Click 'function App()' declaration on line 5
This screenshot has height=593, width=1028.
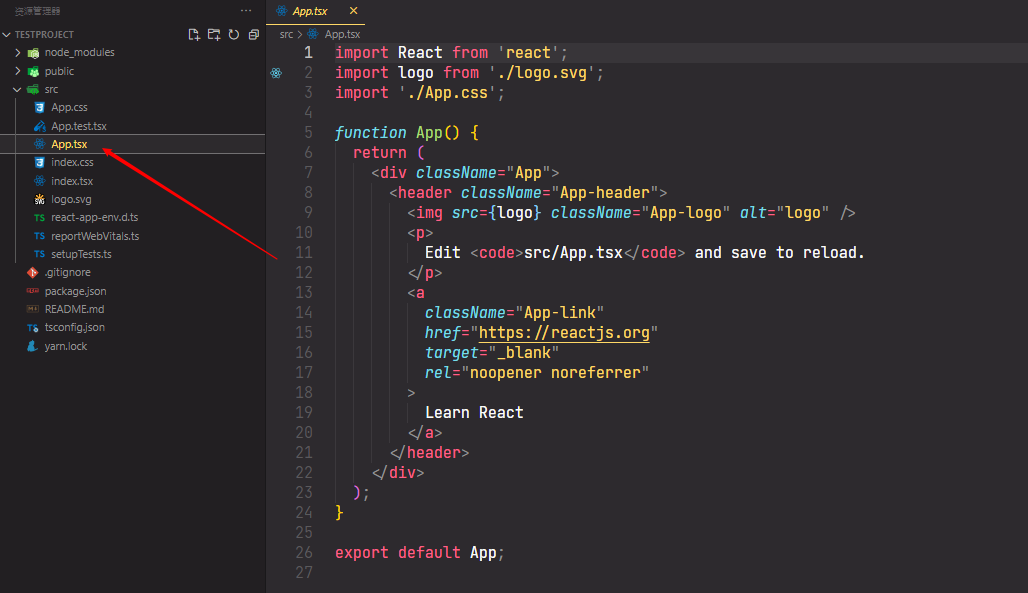(397, 133)
